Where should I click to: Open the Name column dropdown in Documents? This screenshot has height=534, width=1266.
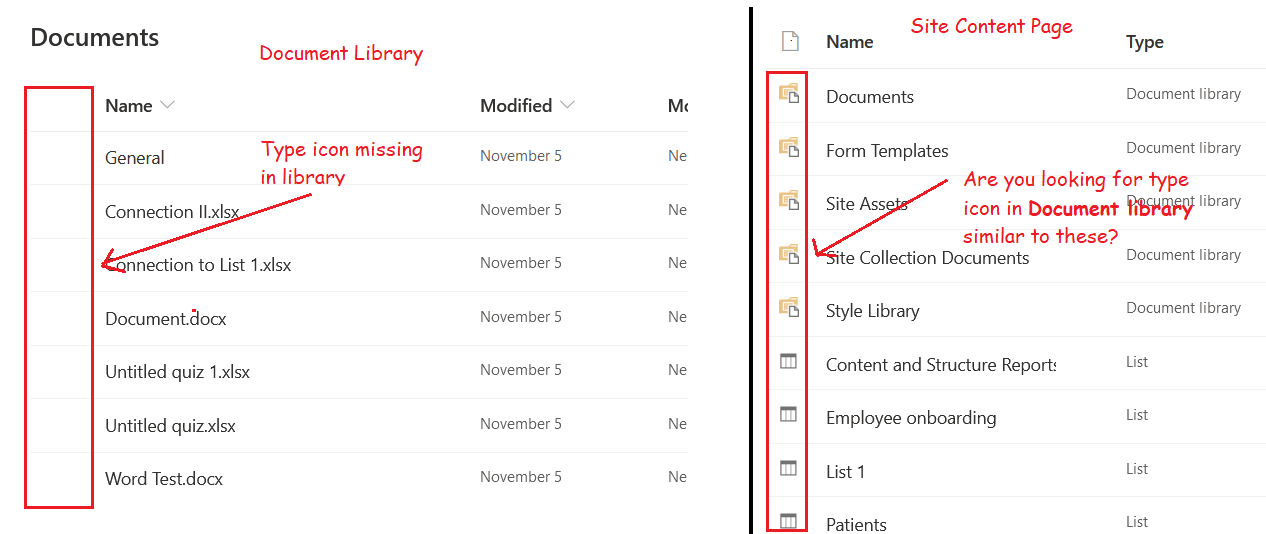pos(167,105)
